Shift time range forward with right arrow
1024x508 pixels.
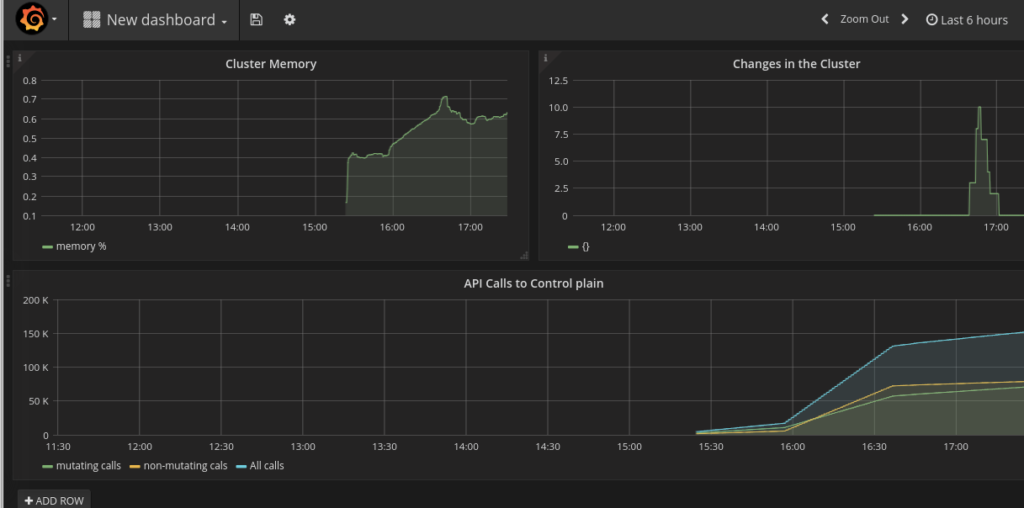(905, 20)
